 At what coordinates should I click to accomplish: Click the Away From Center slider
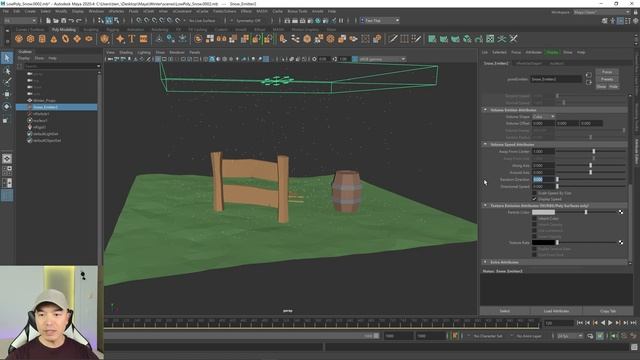pos(591,151)
